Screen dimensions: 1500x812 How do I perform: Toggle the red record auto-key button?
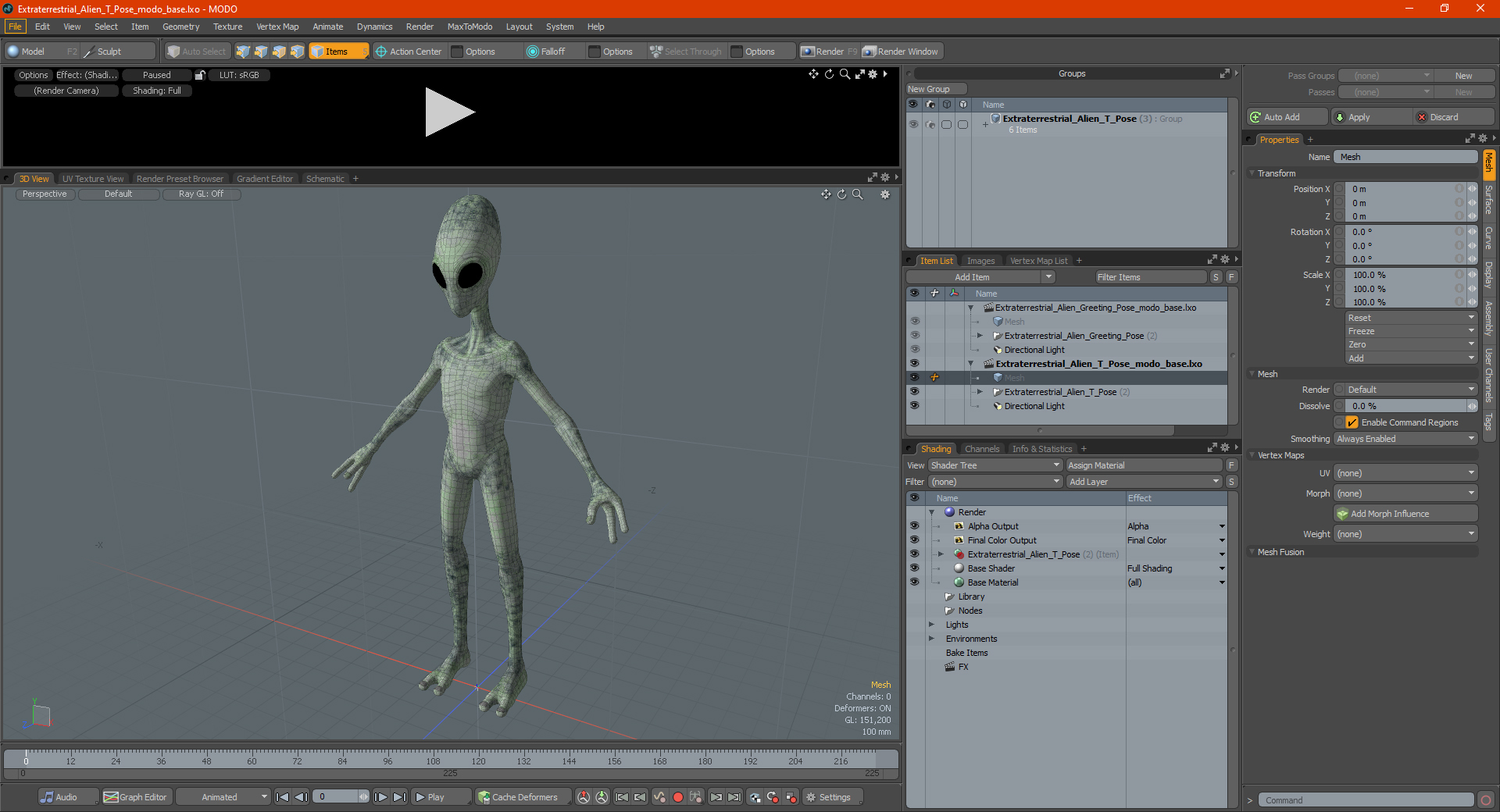678,797
